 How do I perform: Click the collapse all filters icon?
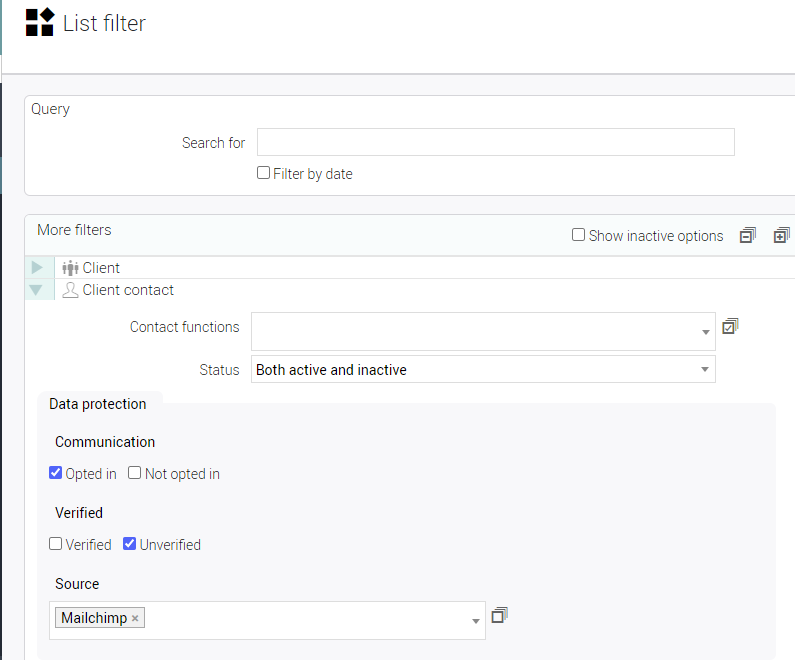pyautogui.click(x=747, y=236)
